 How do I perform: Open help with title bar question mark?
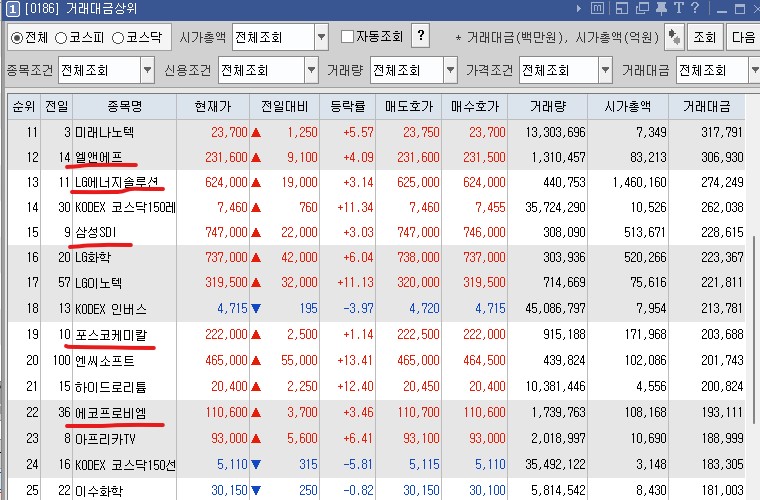coord(695,8)
